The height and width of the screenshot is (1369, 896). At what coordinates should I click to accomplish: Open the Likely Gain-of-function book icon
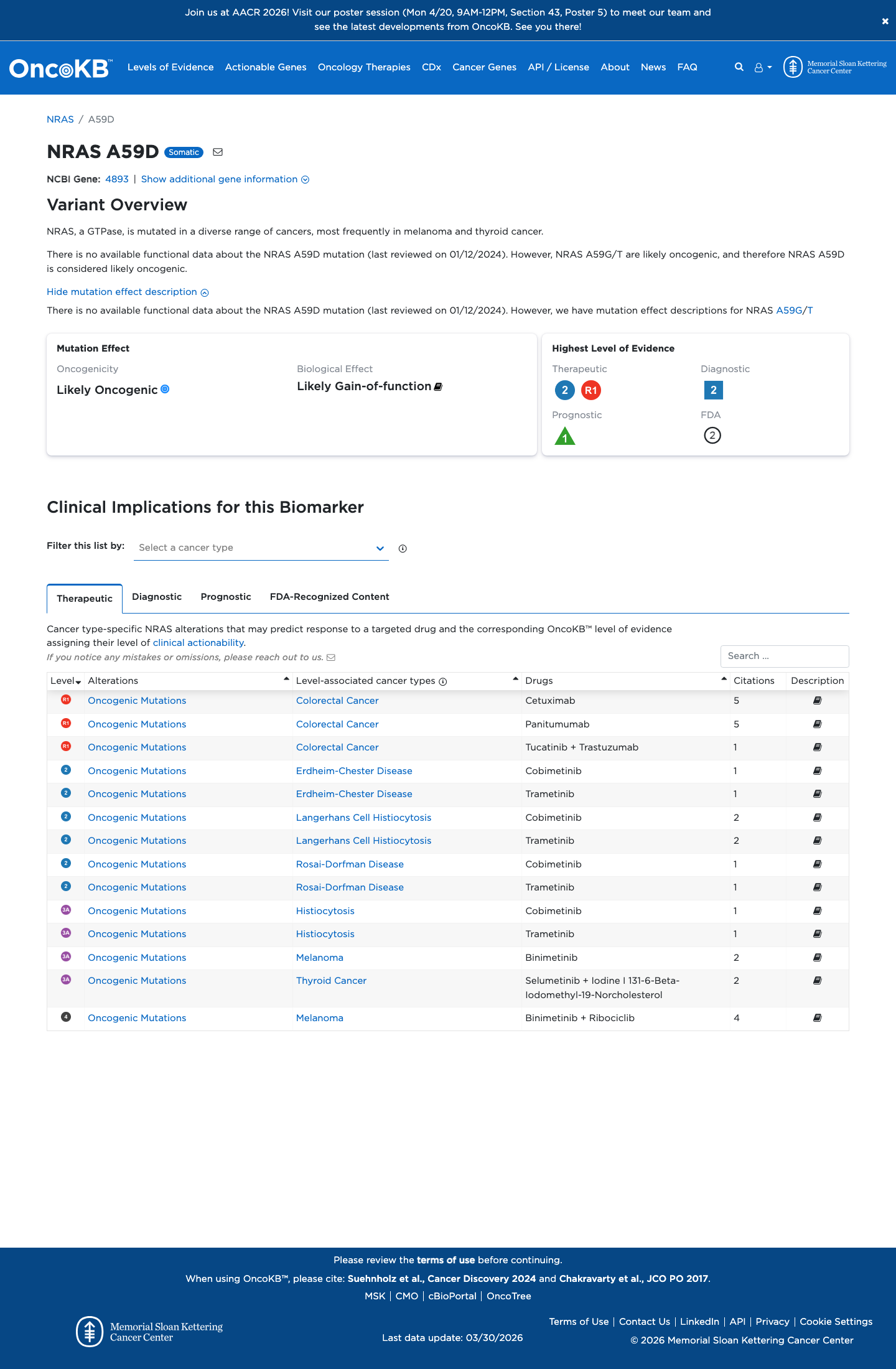coord(438,386)
